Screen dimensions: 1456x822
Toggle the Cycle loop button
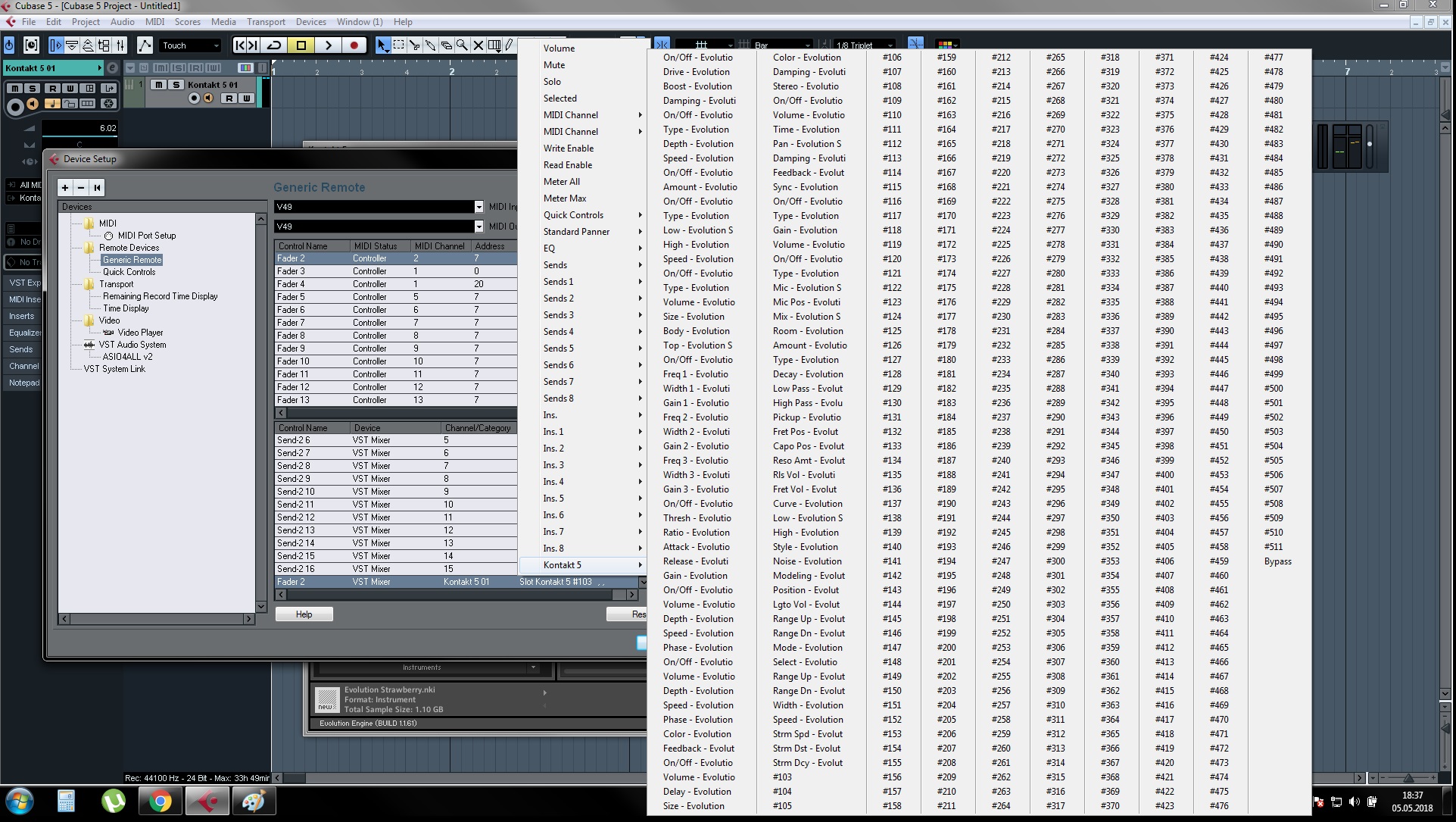point(274,45)
